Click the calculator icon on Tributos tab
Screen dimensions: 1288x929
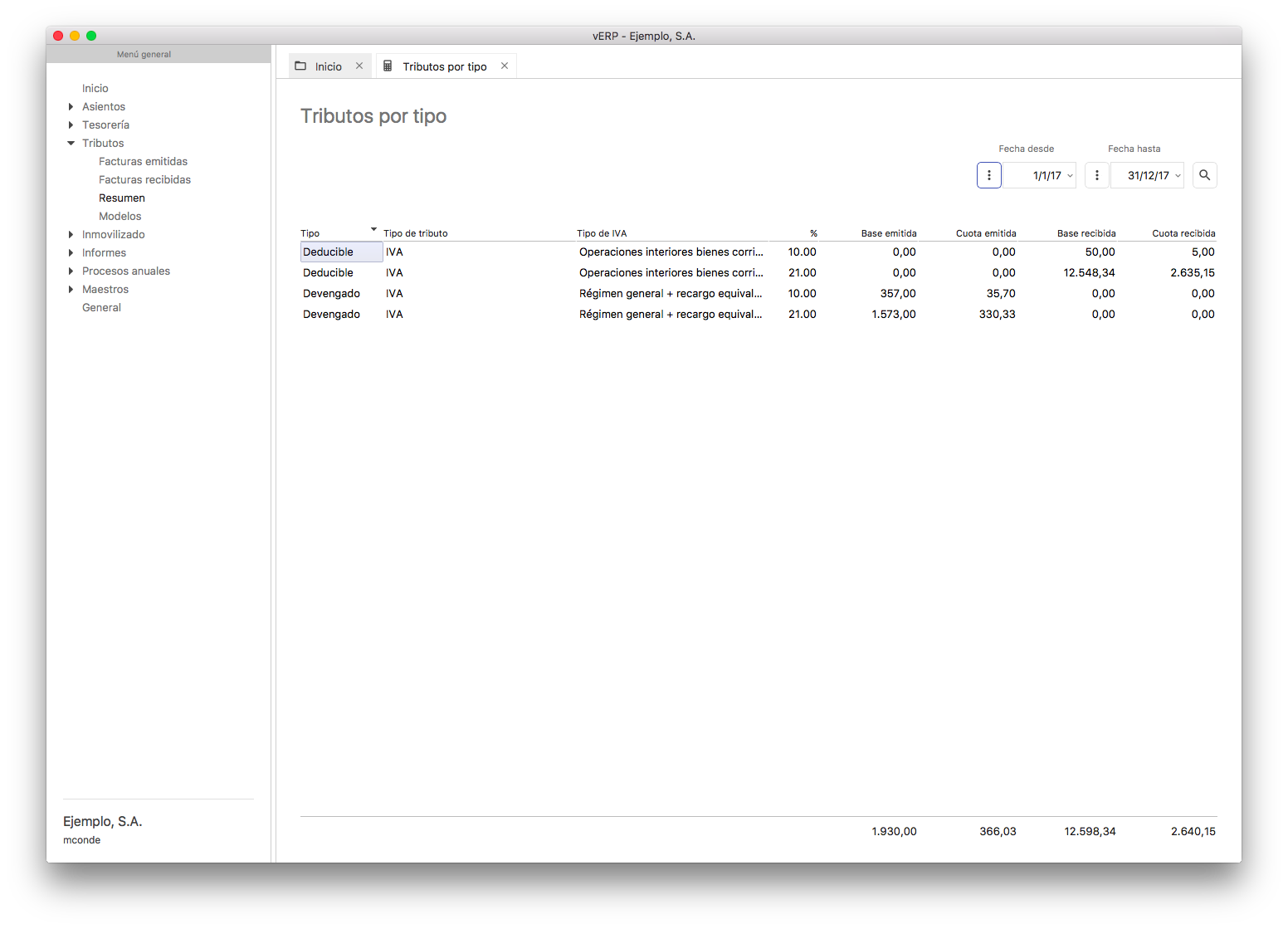(388, 66)
